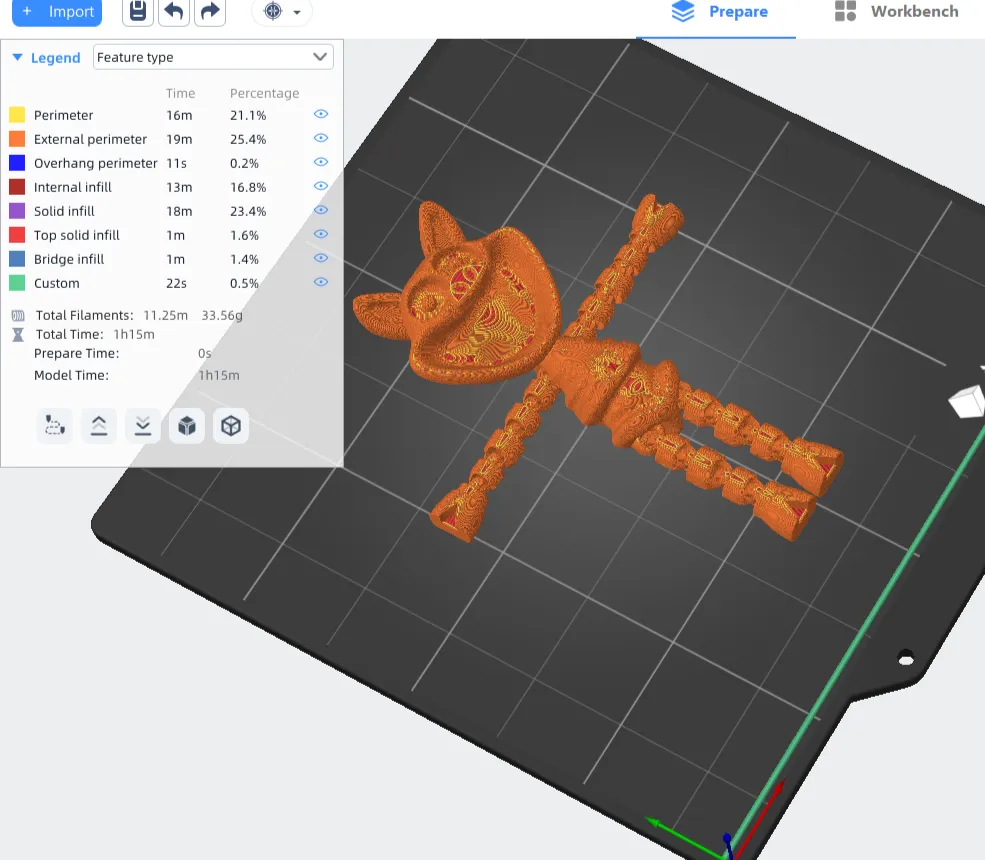Click the "Custom" legend label
Image resolution: width=985 pixels, height=860 pixels.
tap(57, 283)
